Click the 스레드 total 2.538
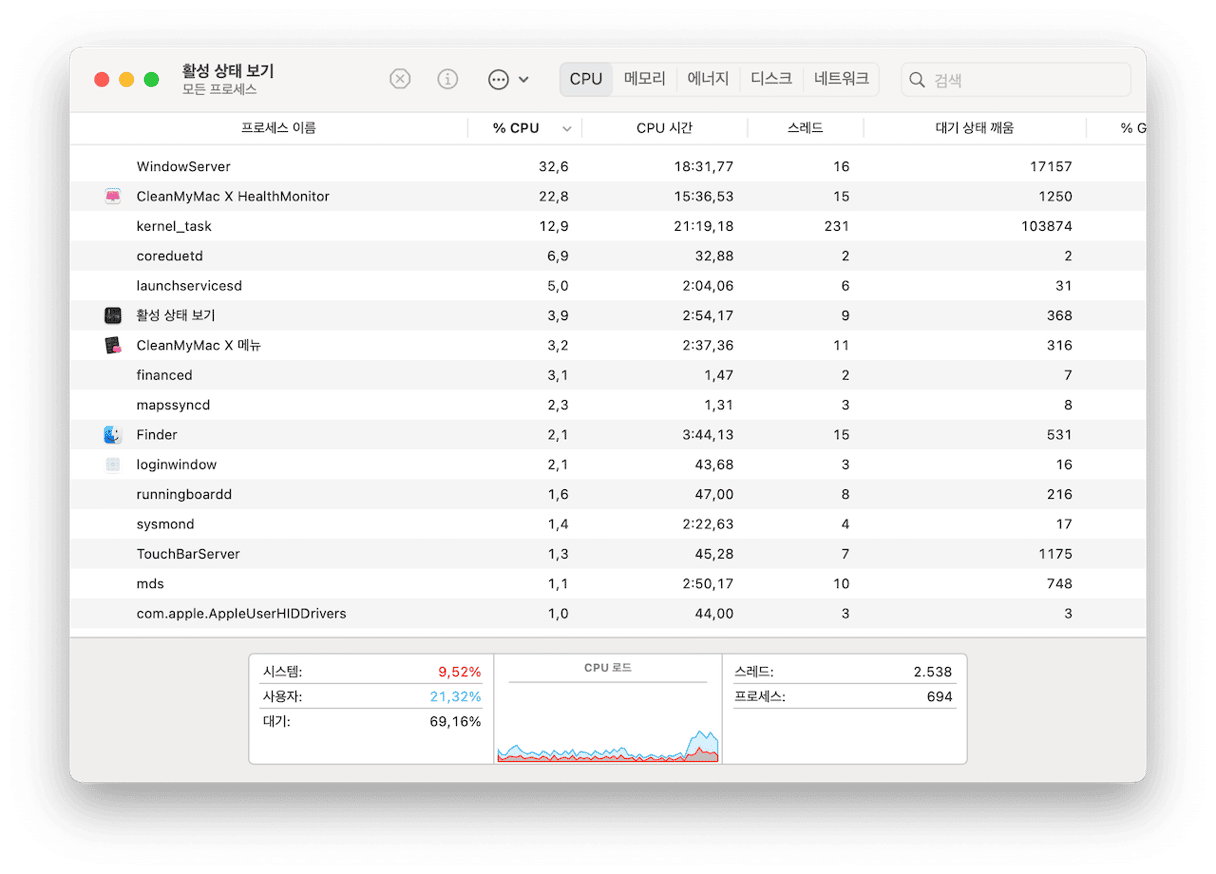The width and height of the screenshot is (1216, 874). [x=933, y=672]
